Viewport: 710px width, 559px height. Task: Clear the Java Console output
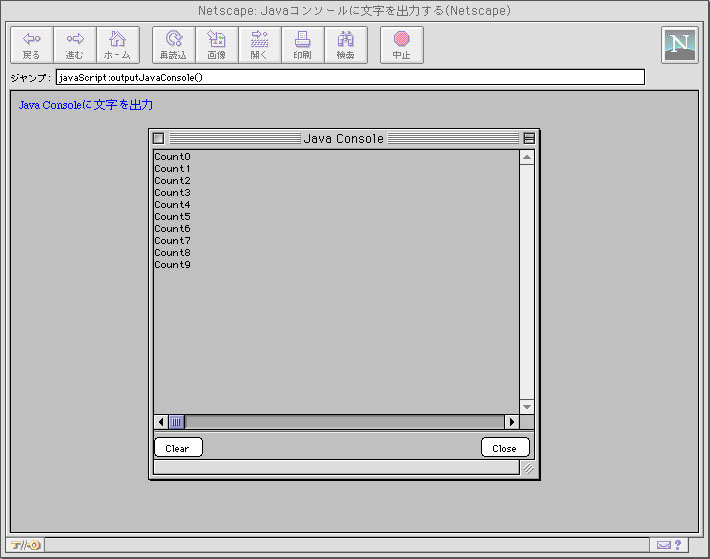coord(178,448)
